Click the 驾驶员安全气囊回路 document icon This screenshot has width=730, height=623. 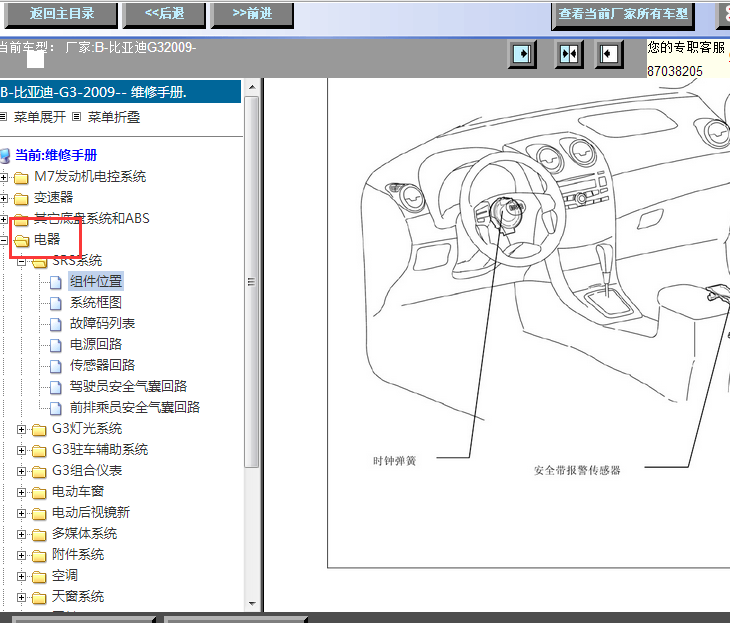(x=55, y=387)
